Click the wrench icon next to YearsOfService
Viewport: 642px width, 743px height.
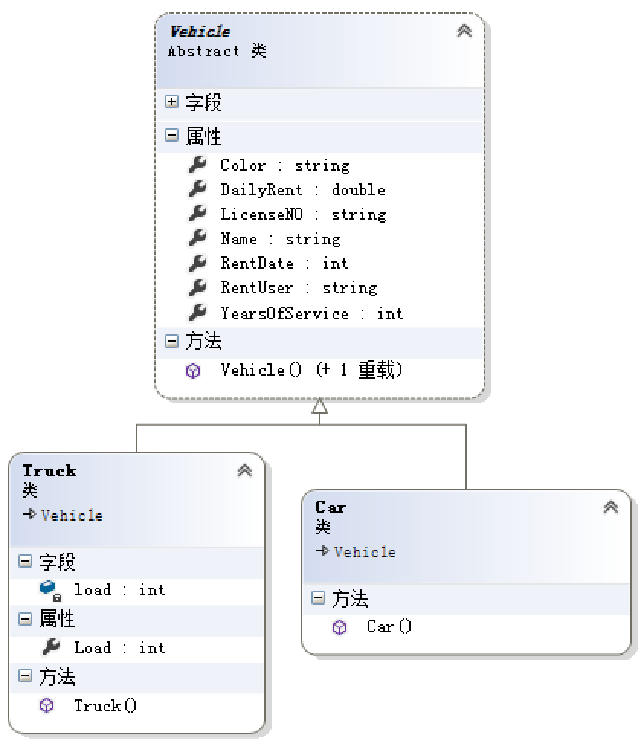click(197, 313)
